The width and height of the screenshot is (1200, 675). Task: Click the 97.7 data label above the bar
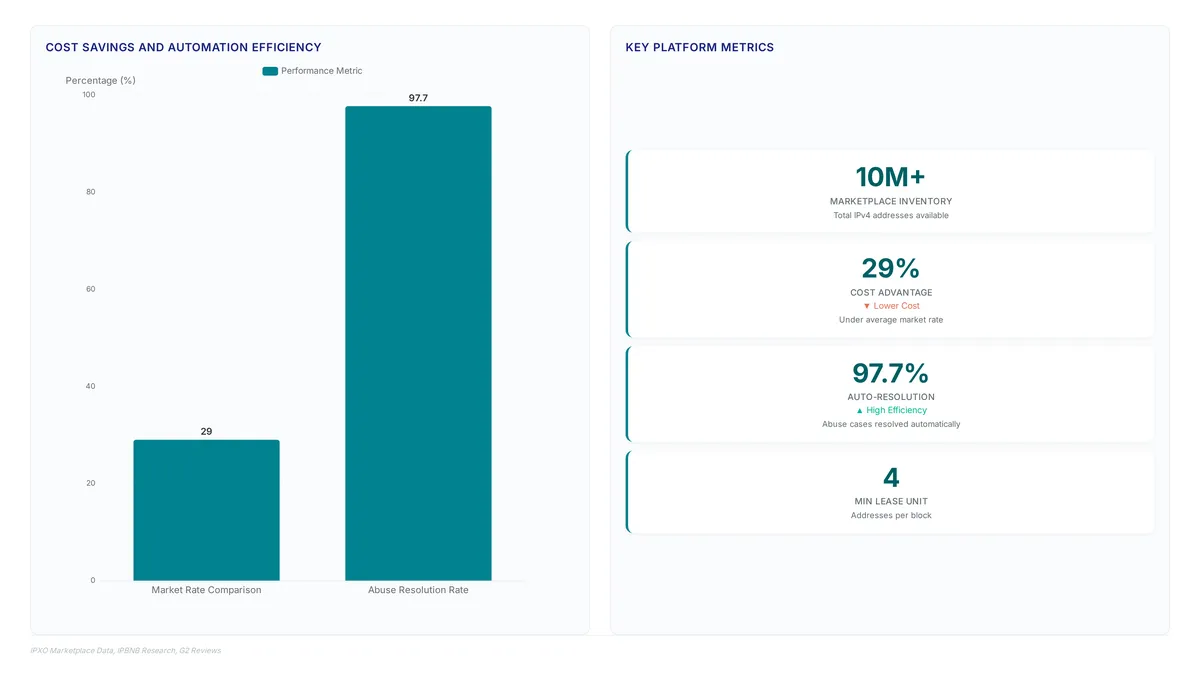pos(418,98)
